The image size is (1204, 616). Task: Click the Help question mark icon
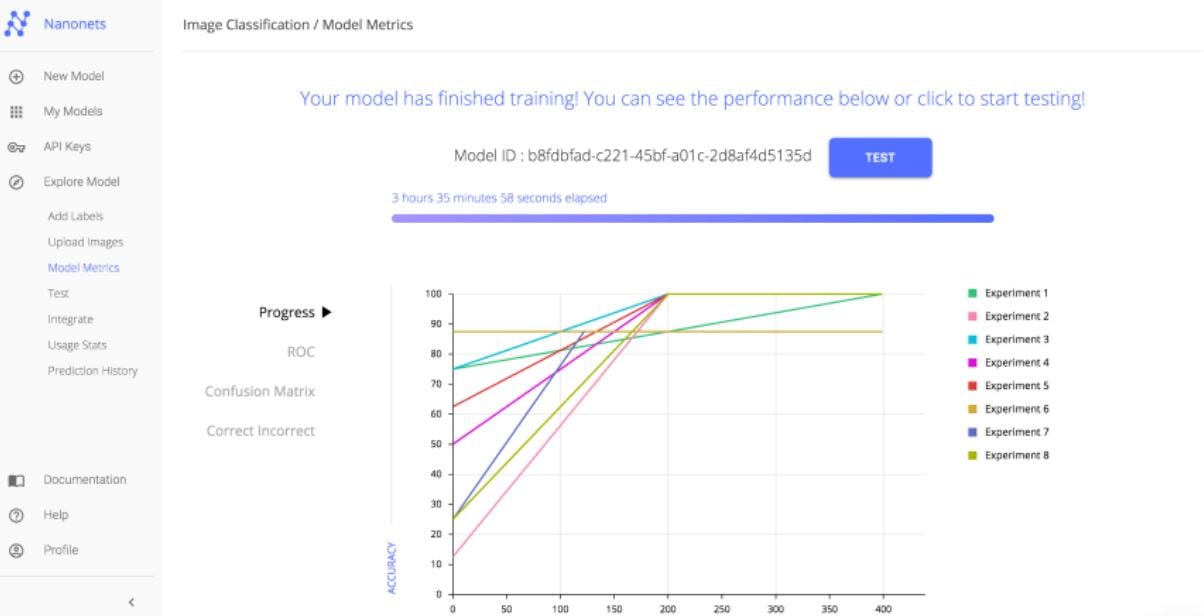tap(16, 515)
